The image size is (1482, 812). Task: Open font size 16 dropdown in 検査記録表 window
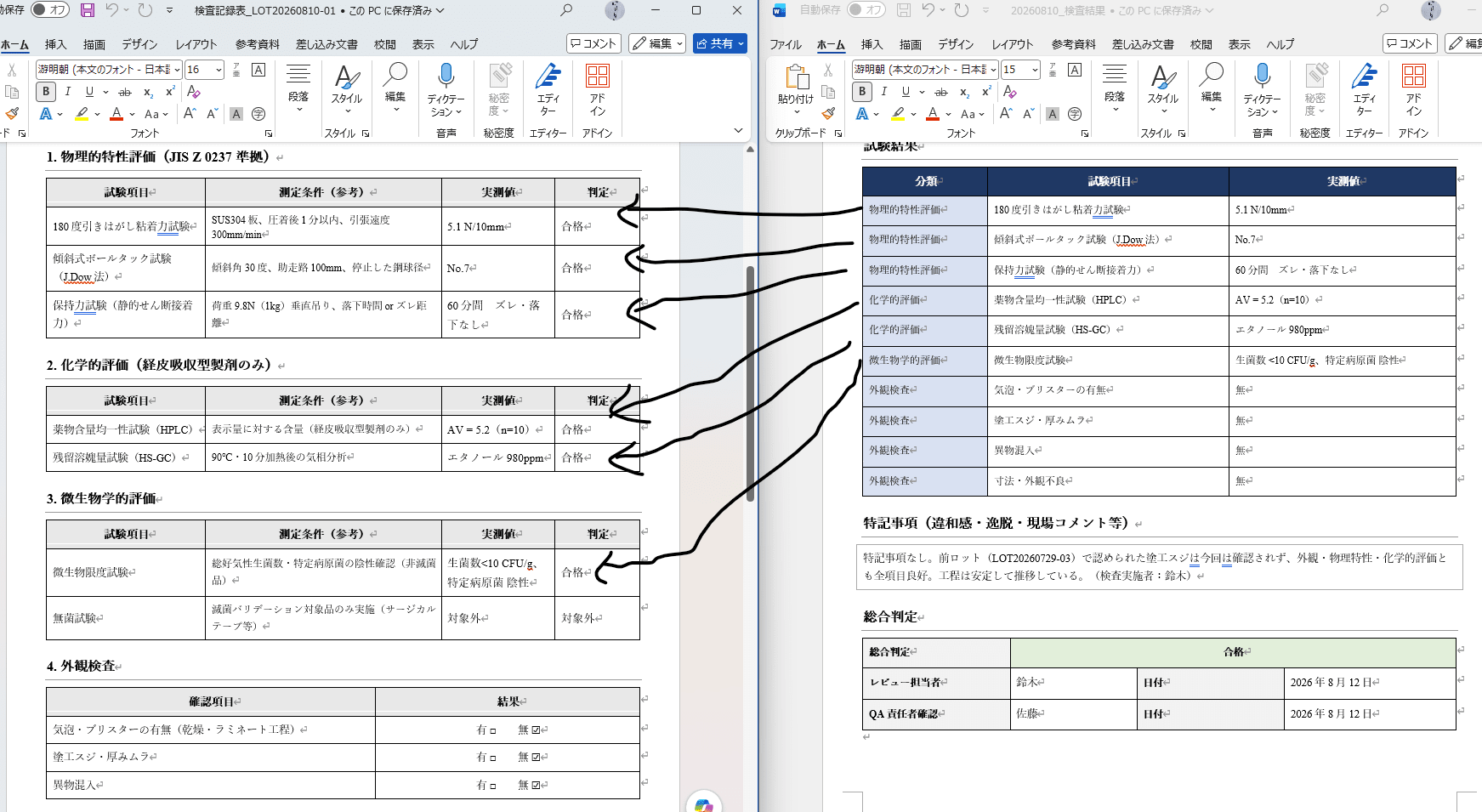(x=219, y=70)
